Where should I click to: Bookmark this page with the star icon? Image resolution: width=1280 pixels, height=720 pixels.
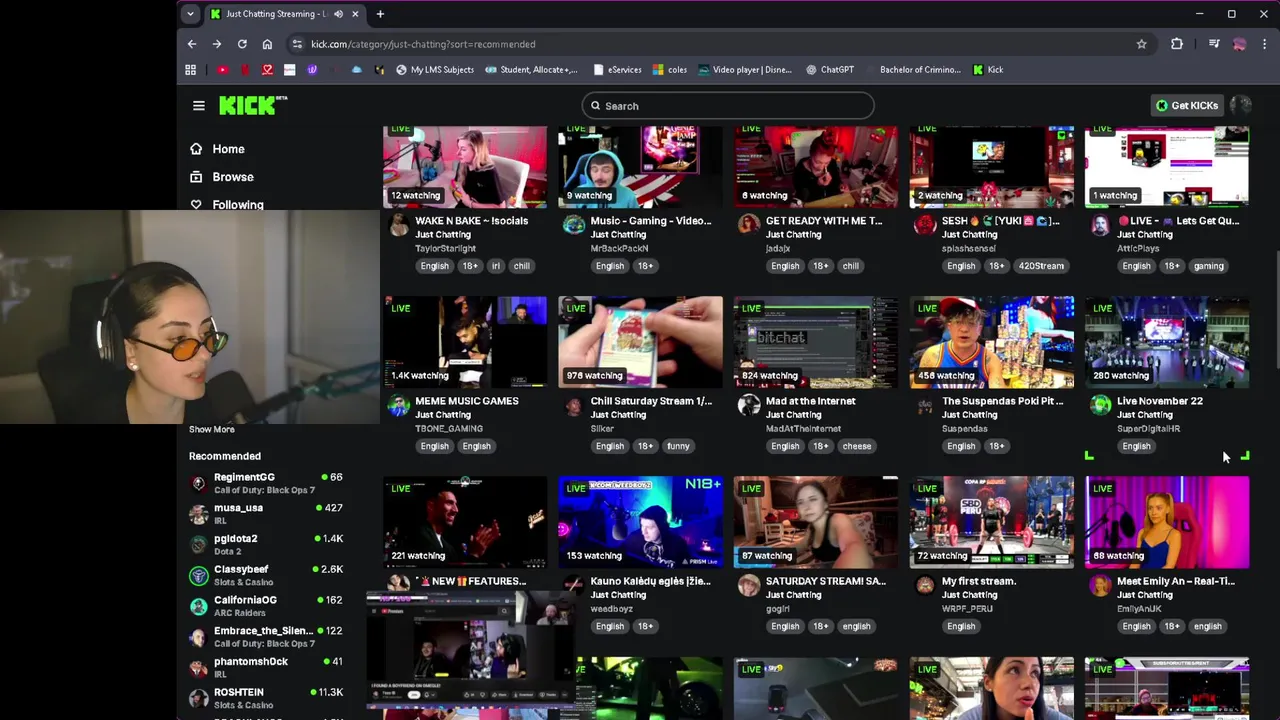(x=1141, y=44)
